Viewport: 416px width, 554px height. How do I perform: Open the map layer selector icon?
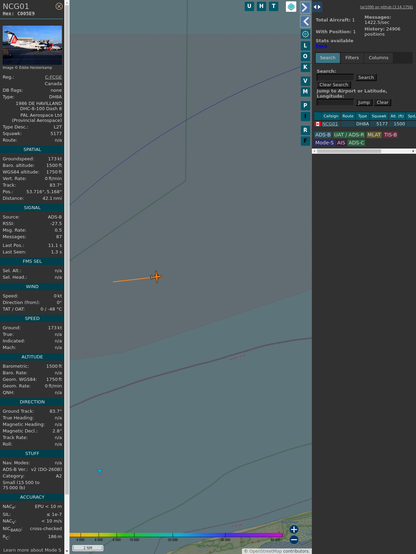(x=291, y=6)
